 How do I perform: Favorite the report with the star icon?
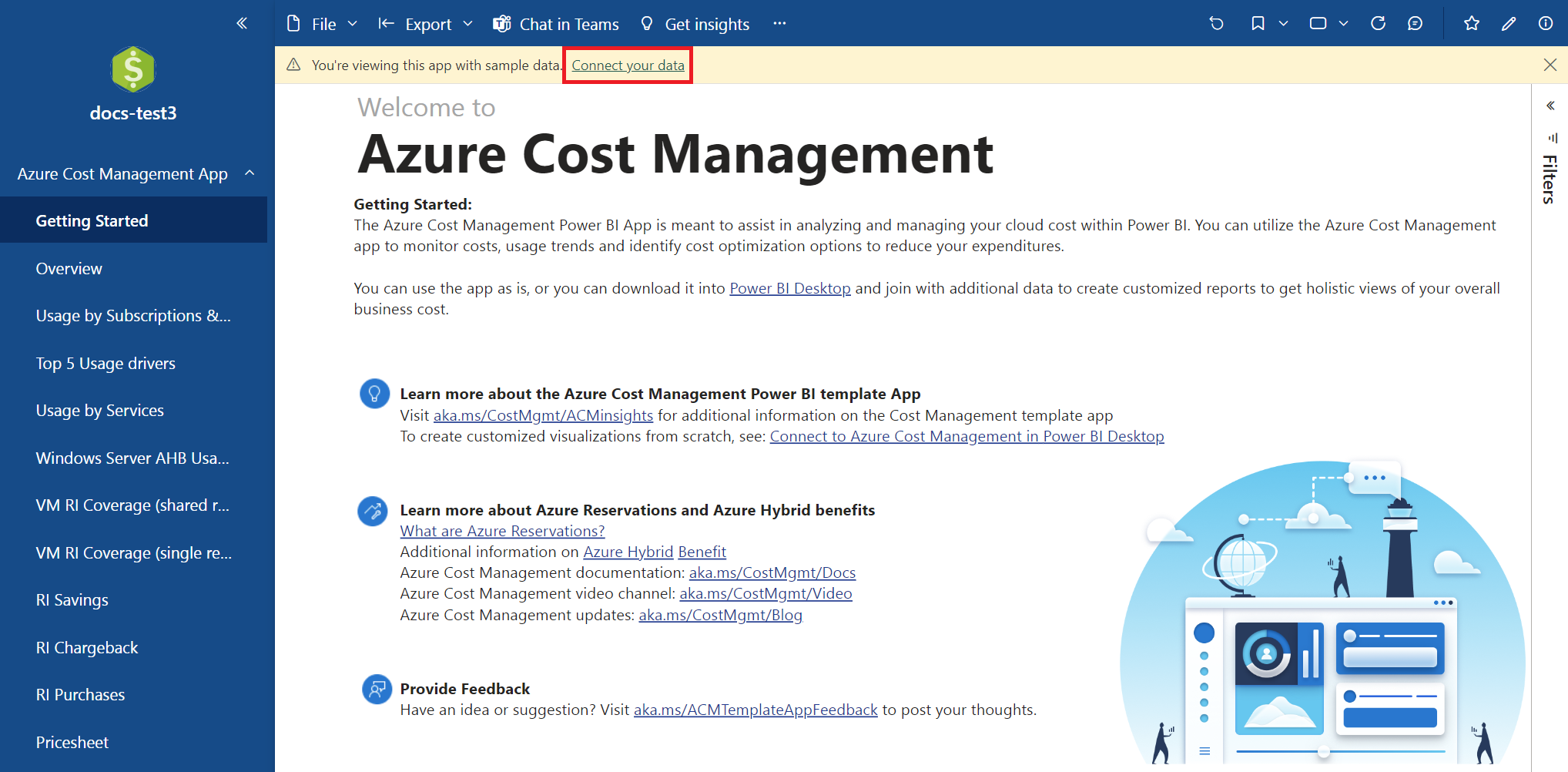[x=1472, y=24]
